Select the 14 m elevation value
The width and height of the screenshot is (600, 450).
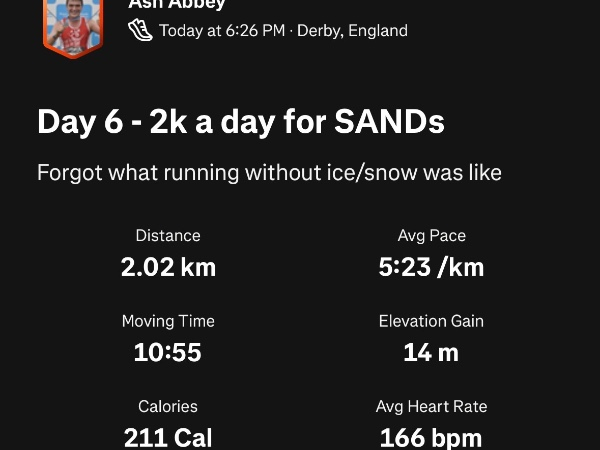[431, 352]
